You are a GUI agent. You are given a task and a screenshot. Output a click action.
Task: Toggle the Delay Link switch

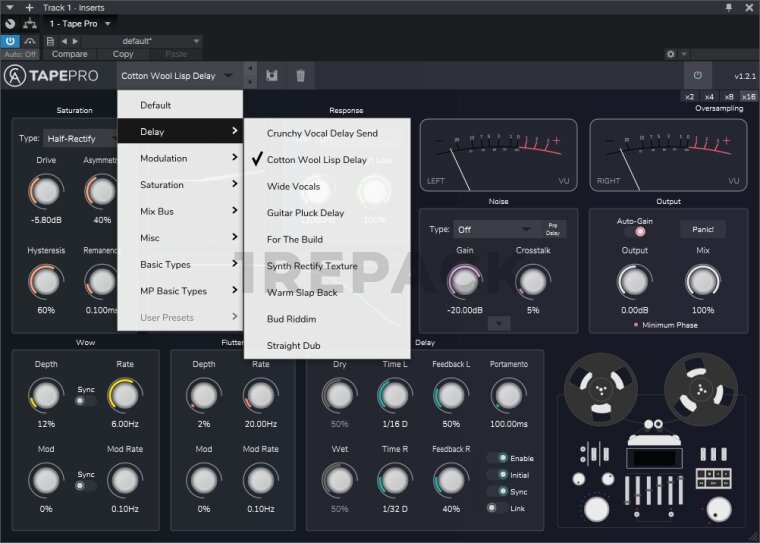495,508
